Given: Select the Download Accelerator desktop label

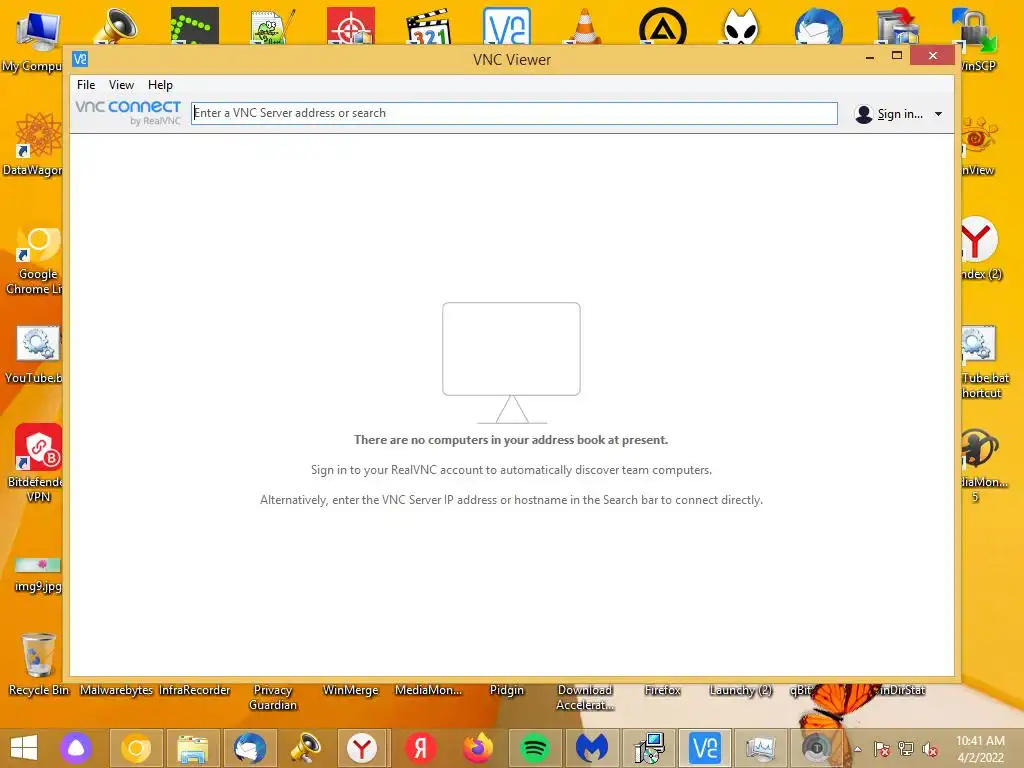Looking at the screenshot, I should click(x=585, y=697).
